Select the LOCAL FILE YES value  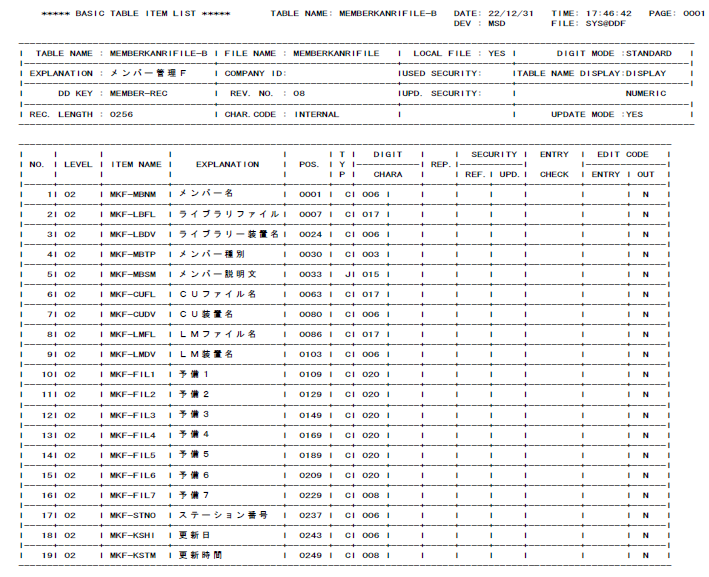pyautogui.click(x=496, y=53)
